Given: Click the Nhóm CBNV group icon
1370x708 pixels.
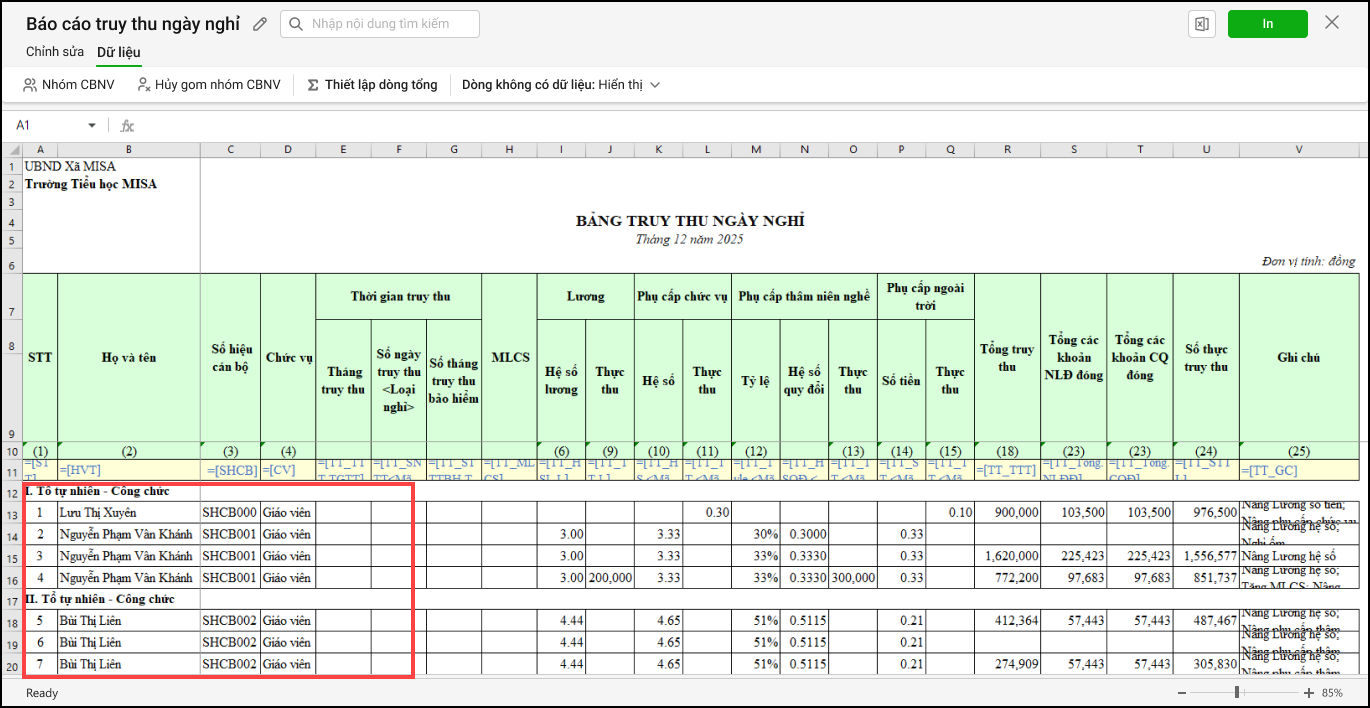Looking at the screenshot, I should [x=30, y=85].
